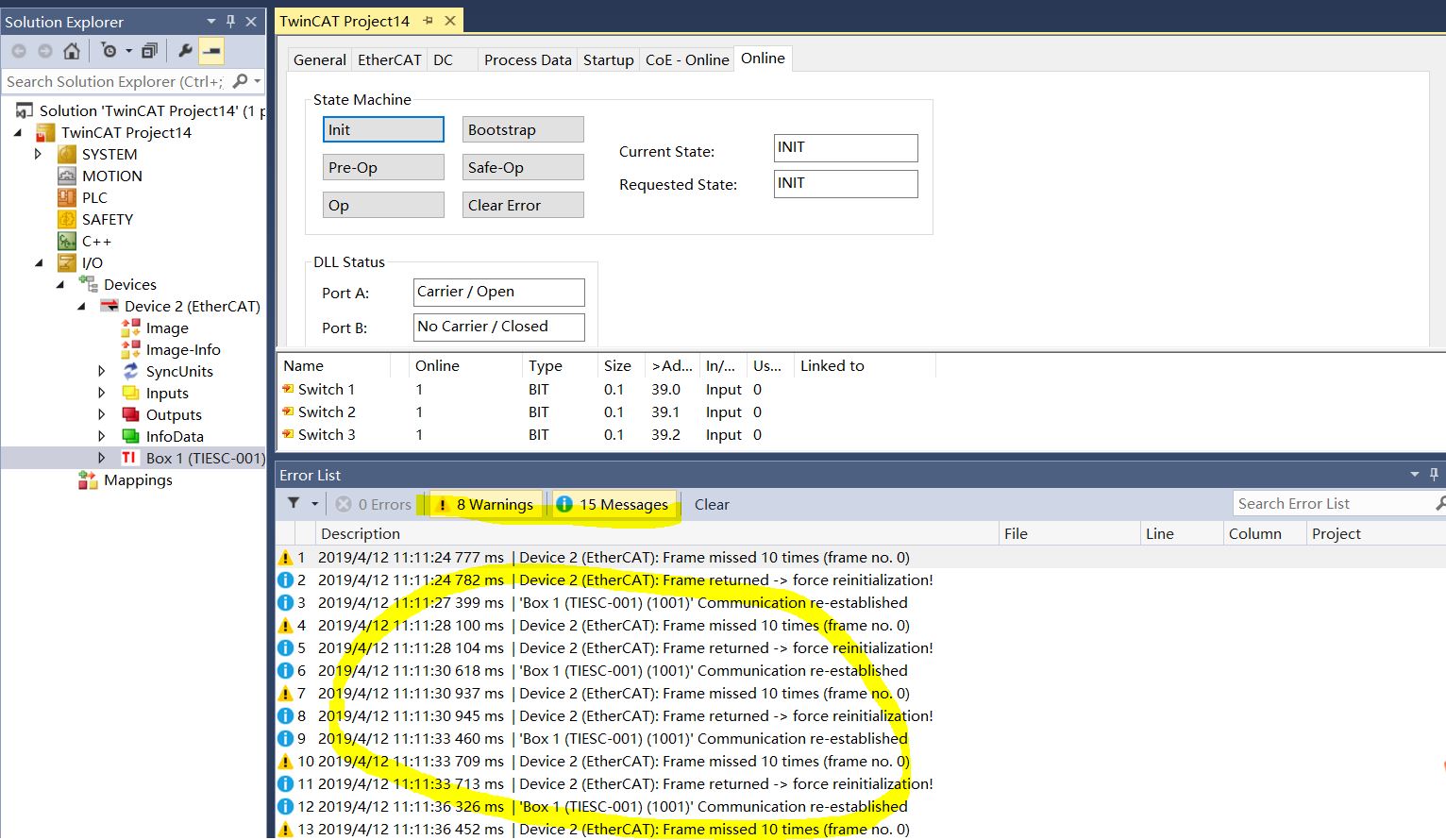Click the TI icon of Box 1
This screenshot has height=840, width=1446.
[x=129, y=458]
